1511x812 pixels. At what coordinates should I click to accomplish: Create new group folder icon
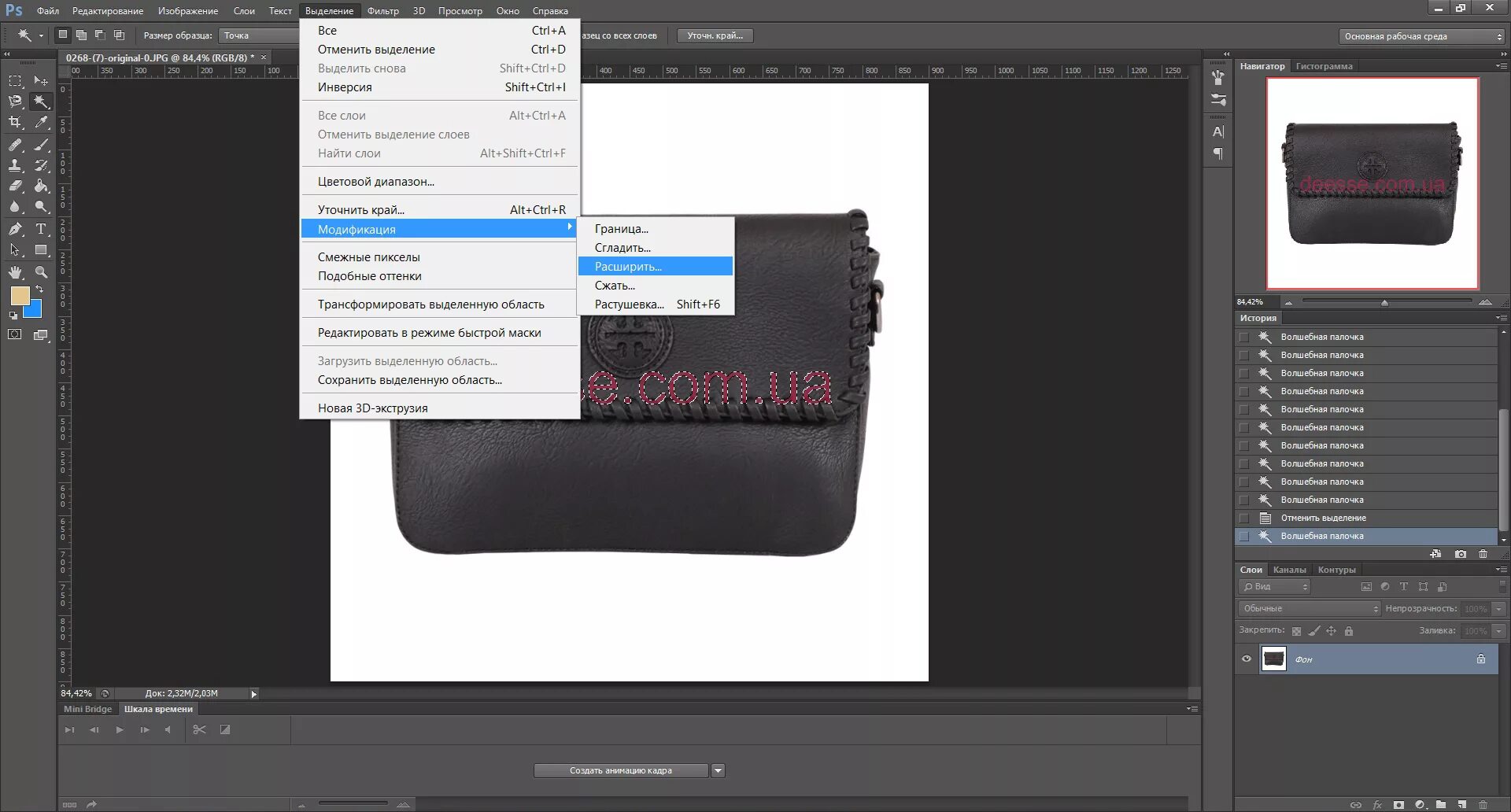click(x=1440, y=805)
